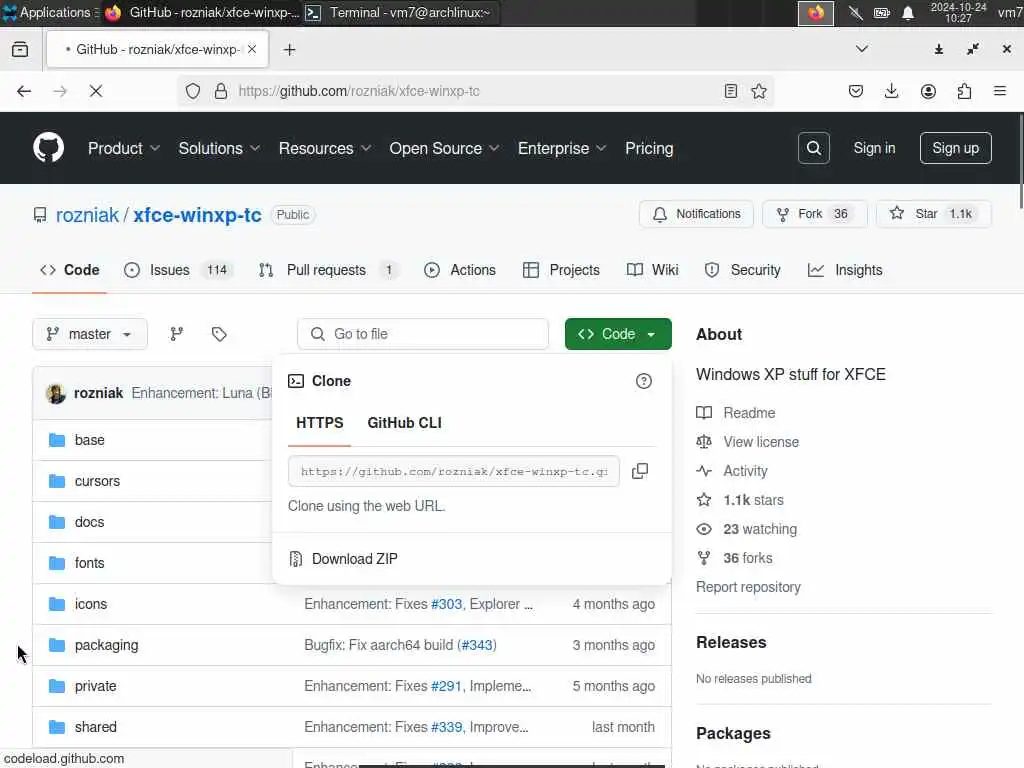The width and height of the screenshot is (1024, 768).
Task: View tags icon
Action: point(219,334)
